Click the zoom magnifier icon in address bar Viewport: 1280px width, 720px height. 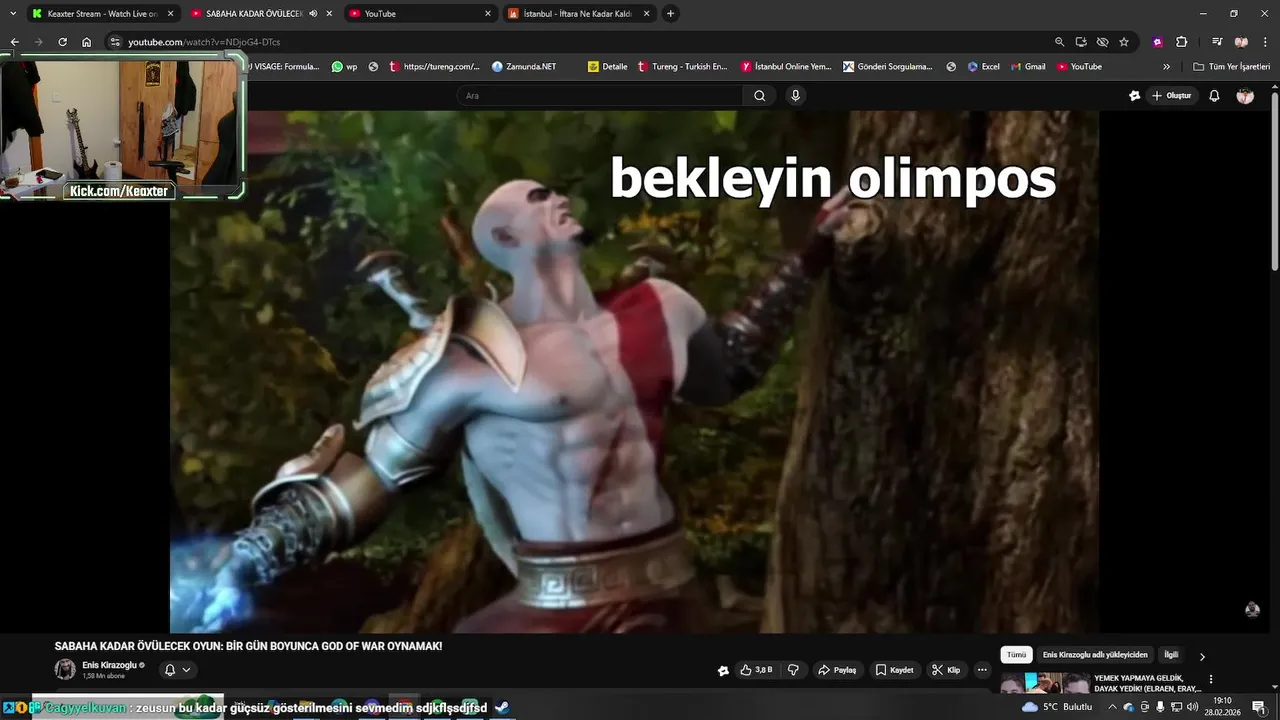1059,42
